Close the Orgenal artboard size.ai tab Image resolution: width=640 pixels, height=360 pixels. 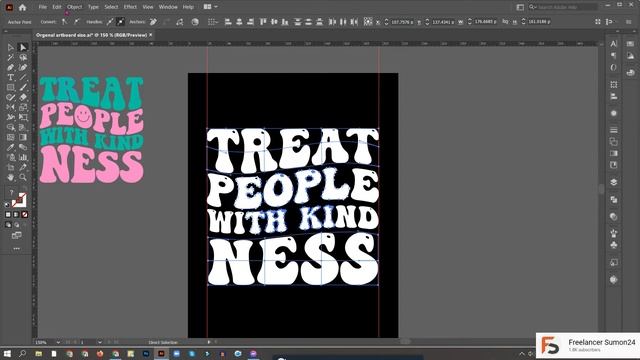click(x=151, y=35)
